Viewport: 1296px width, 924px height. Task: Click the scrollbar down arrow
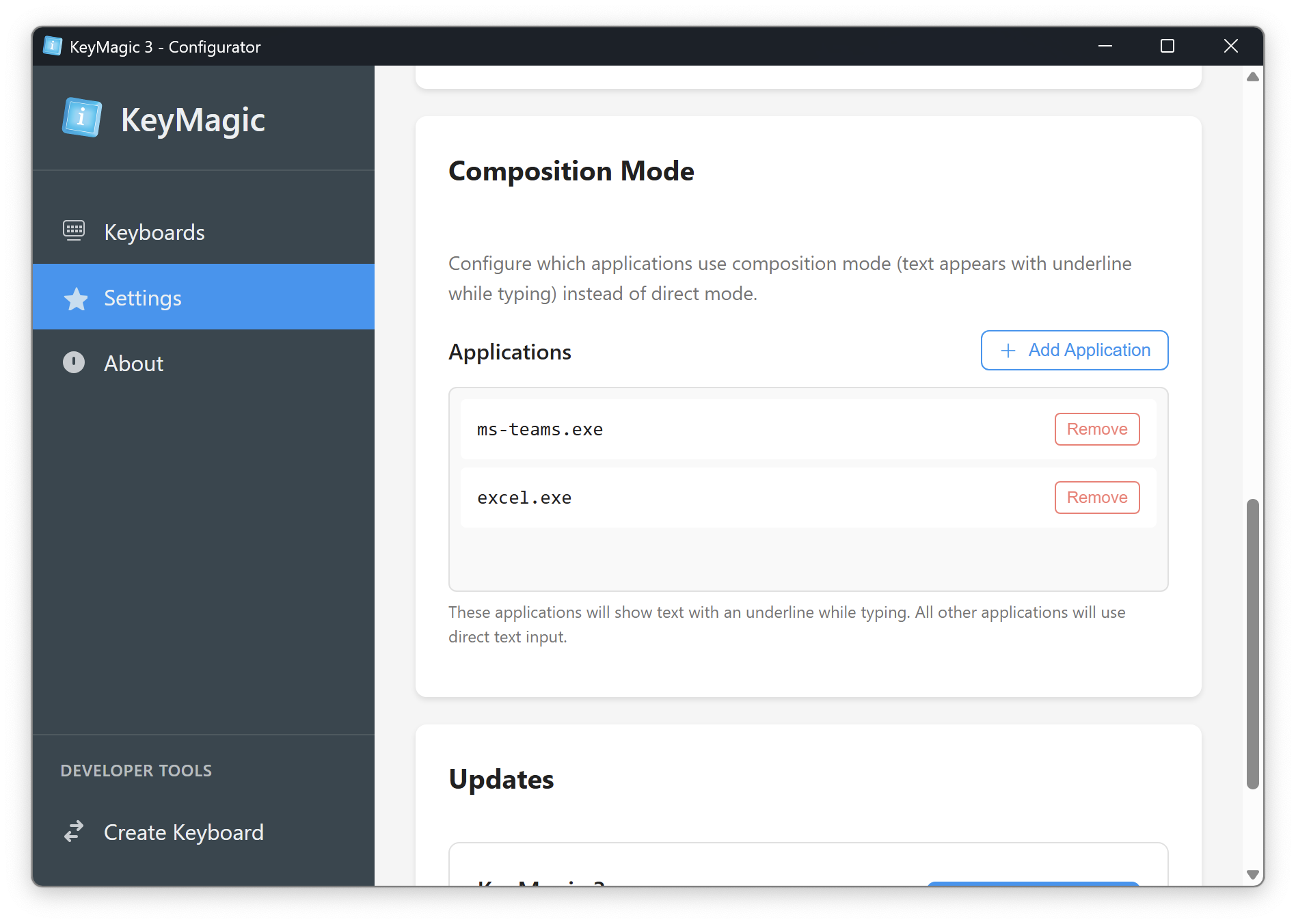pos(1253,873)
